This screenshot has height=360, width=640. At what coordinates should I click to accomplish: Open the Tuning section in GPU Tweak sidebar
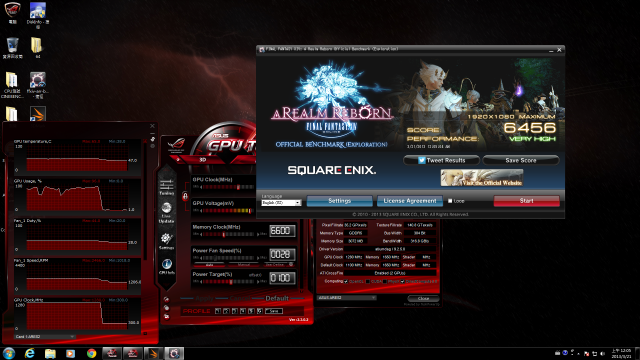[x=167, y=187]
